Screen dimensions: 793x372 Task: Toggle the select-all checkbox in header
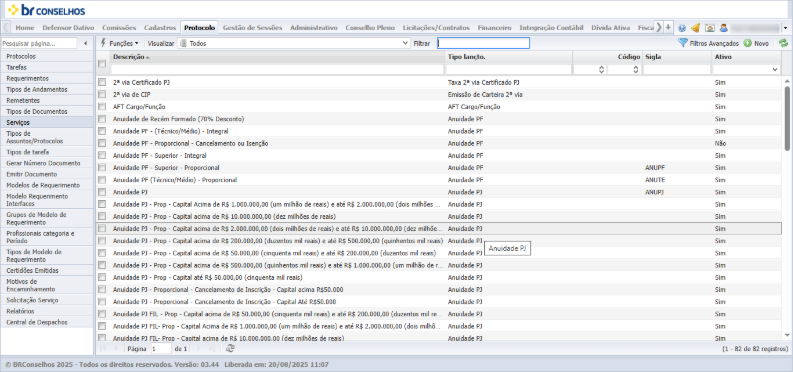[x=102, y=63]
